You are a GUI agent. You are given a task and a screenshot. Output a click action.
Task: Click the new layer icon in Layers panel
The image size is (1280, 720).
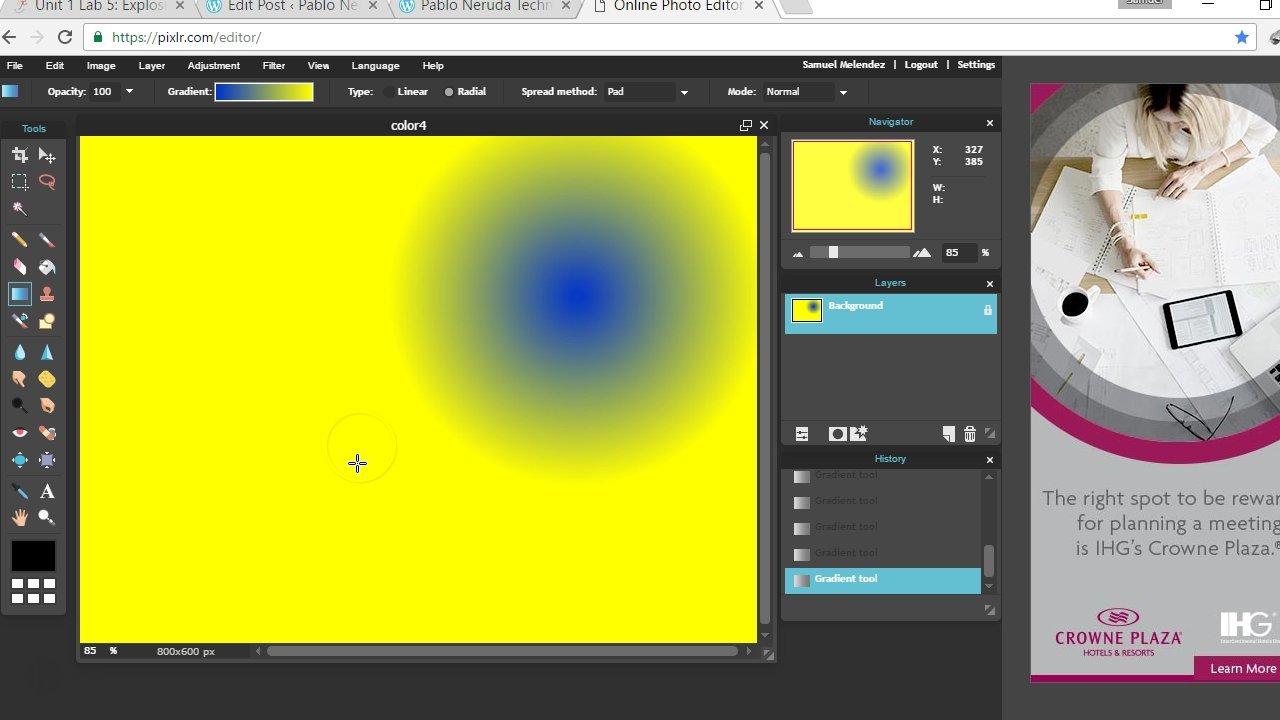pos(947,433)
